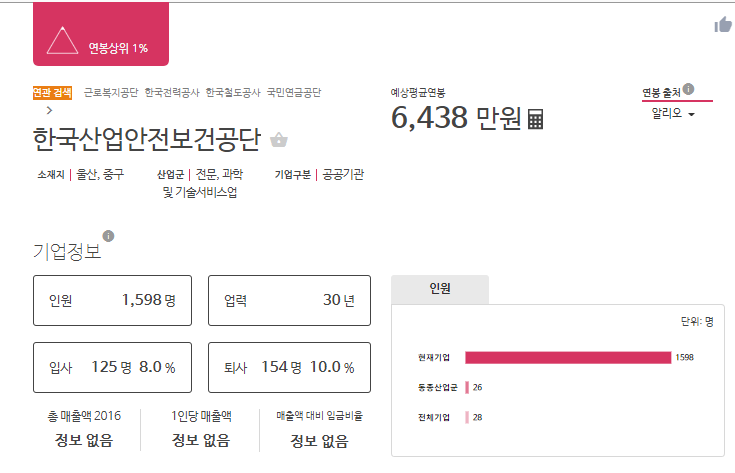Click the 업력 30 년 info box
Image resolution: width=735 pixels, height=473 pixels.
click(x=289, y=300)
